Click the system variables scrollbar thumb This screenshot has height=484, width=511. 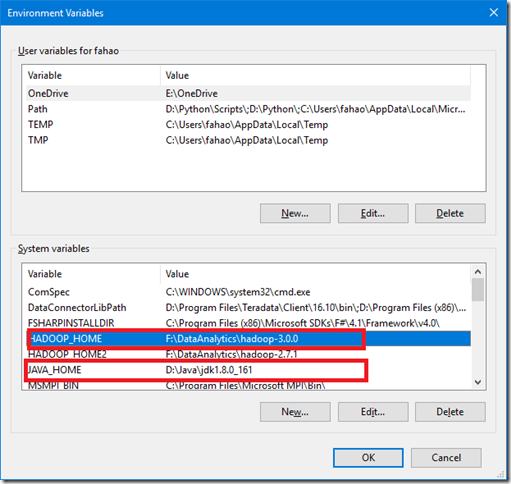coord(478,290)
